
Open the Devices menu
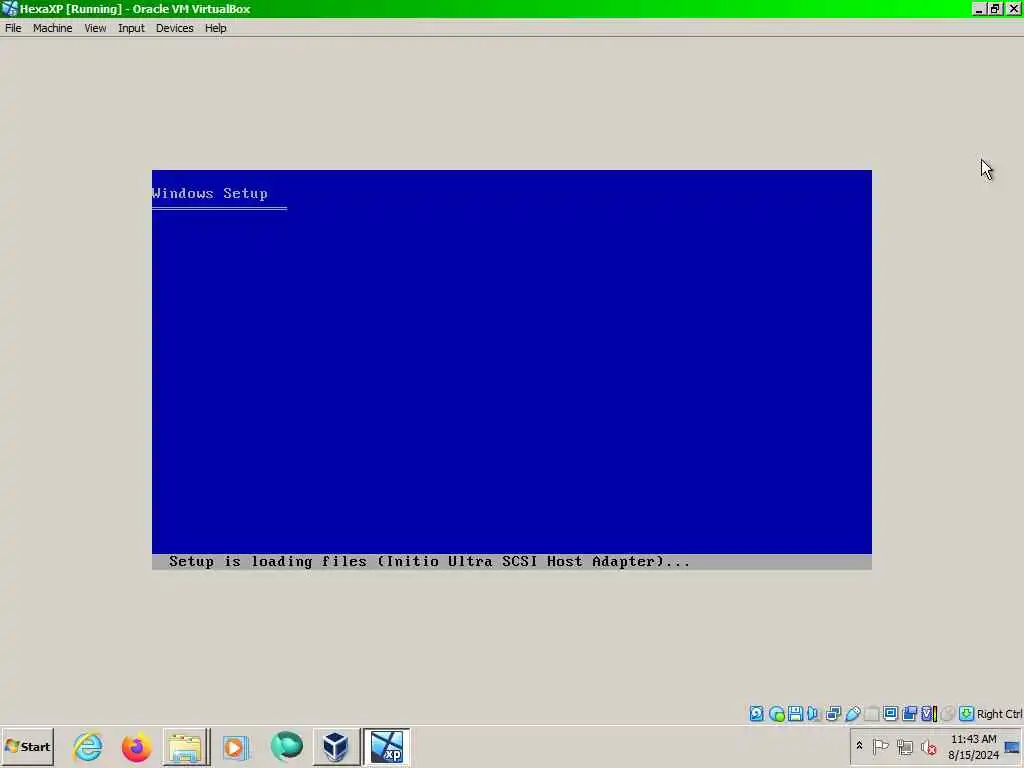click(x=174, y=28)
